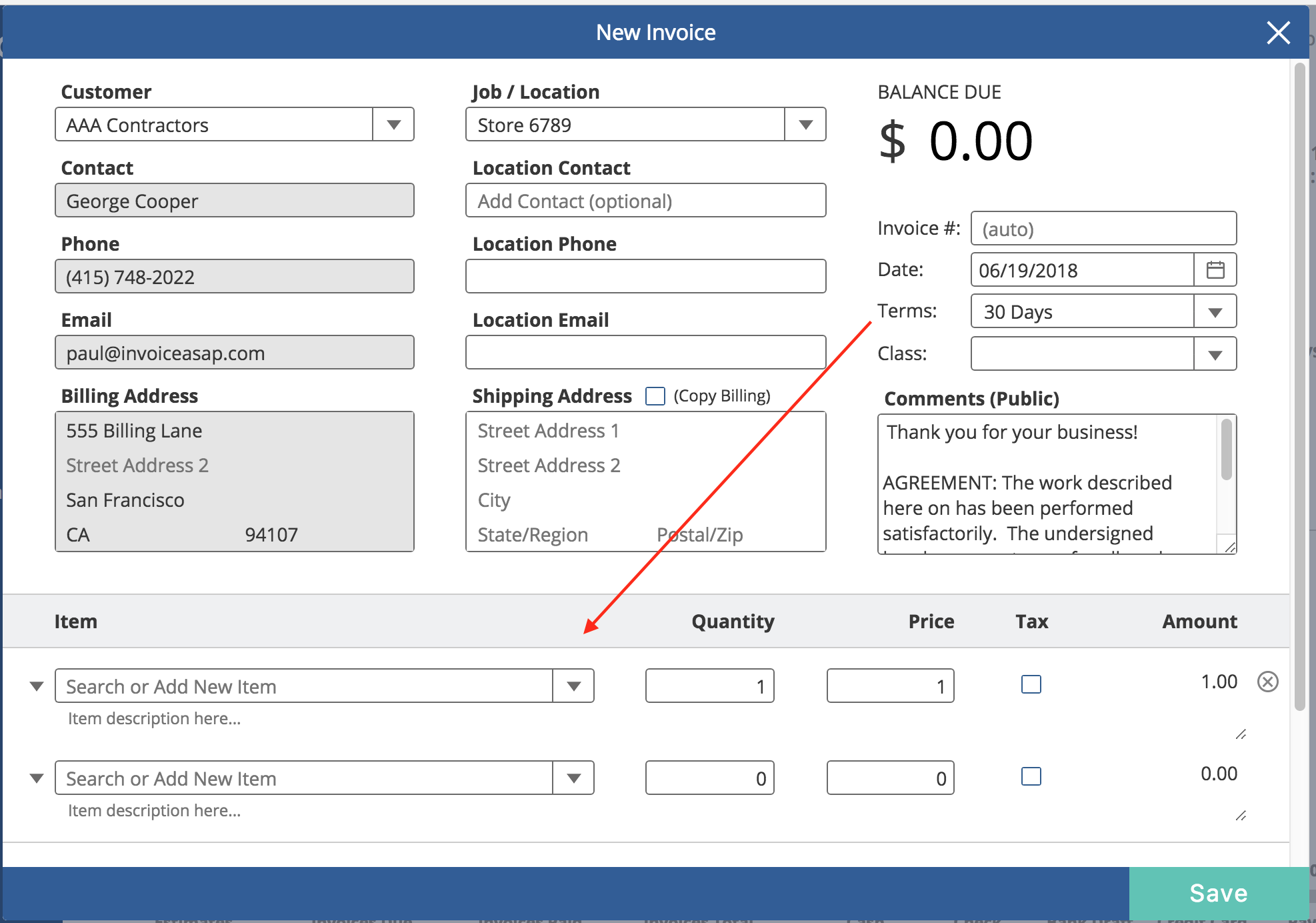Click the Location Email field
This screenshot has height=923, width=1316.
pyautogui.click(x=645, y=352)
